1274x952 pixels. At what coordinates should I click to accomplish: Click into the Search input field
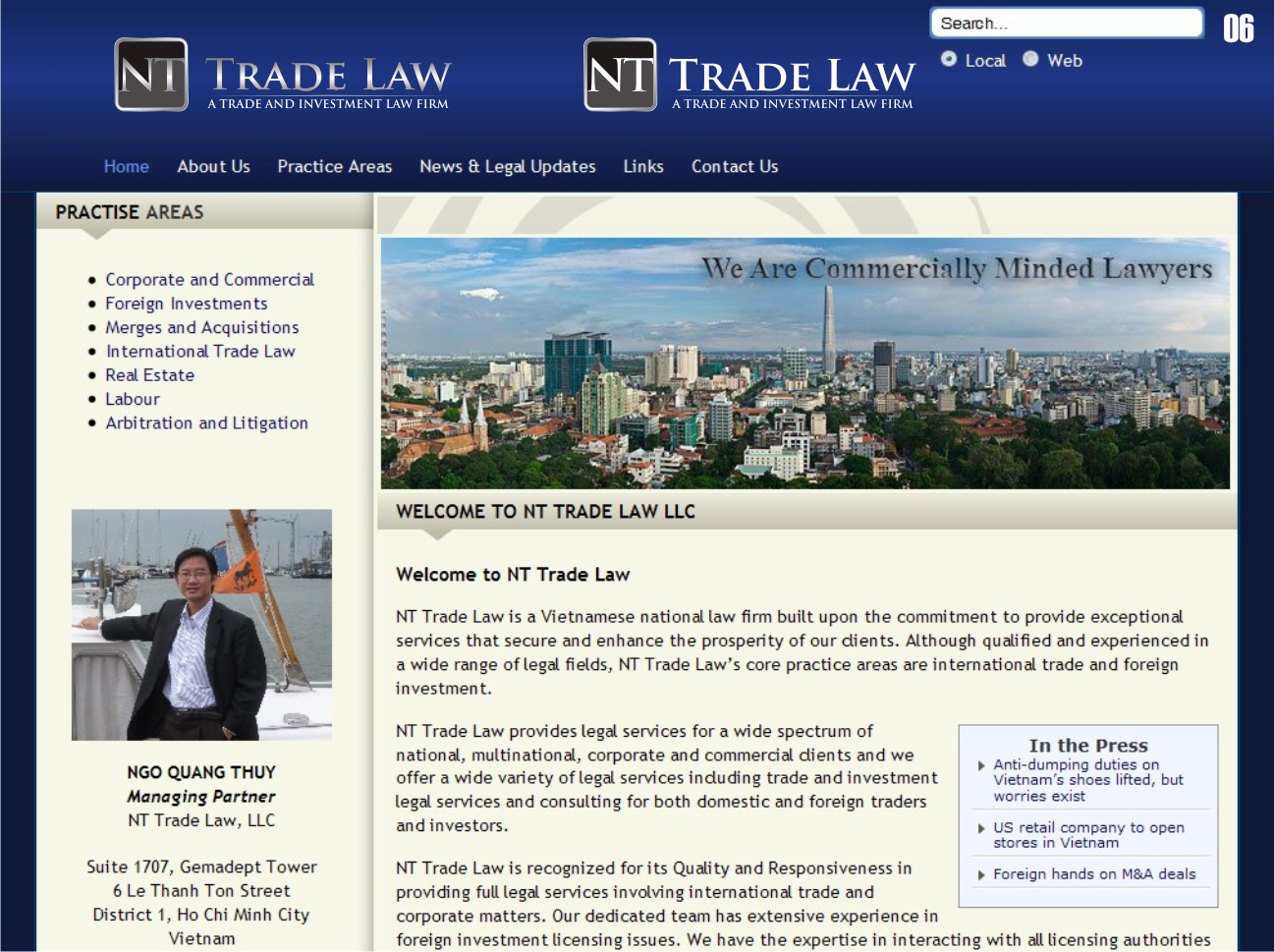tap(1065, 24)
